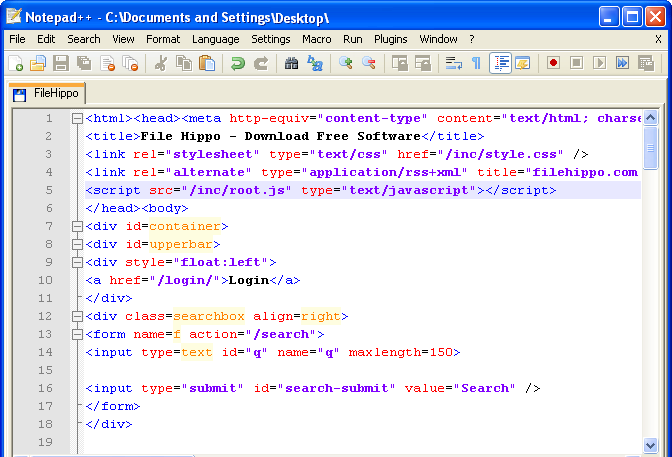Click "search-submit" id value on line 16
This screenshot has width=672, height=457.
pyautogui.click(x=337, y=388)
